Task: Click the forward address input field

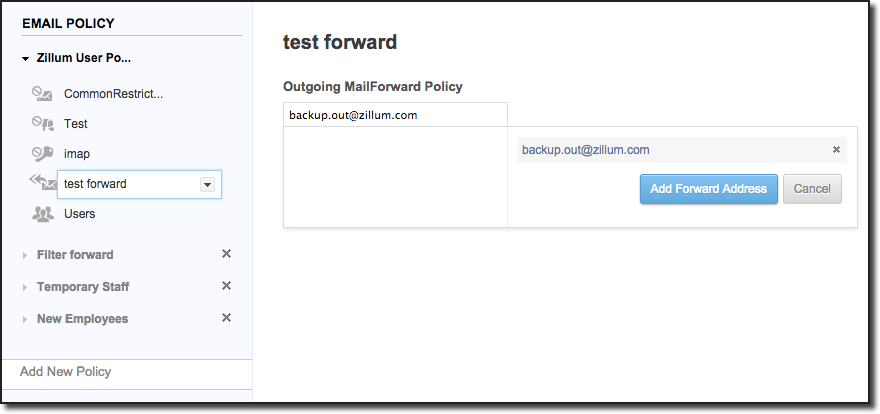Action: 395,115
